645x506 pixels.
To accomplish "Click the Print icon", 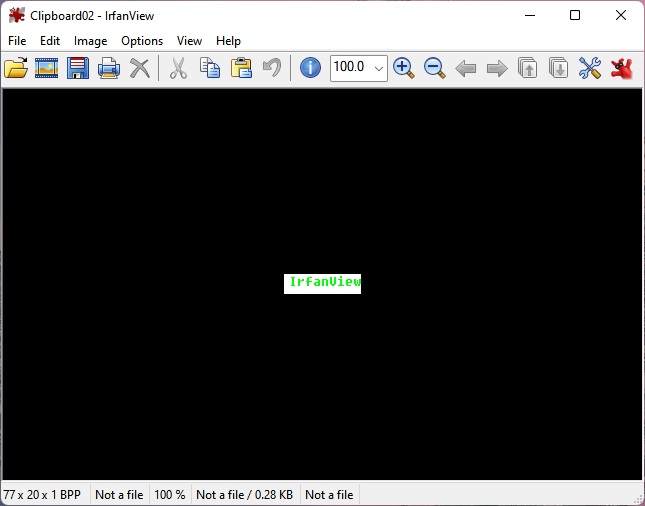I will (109, 68).
